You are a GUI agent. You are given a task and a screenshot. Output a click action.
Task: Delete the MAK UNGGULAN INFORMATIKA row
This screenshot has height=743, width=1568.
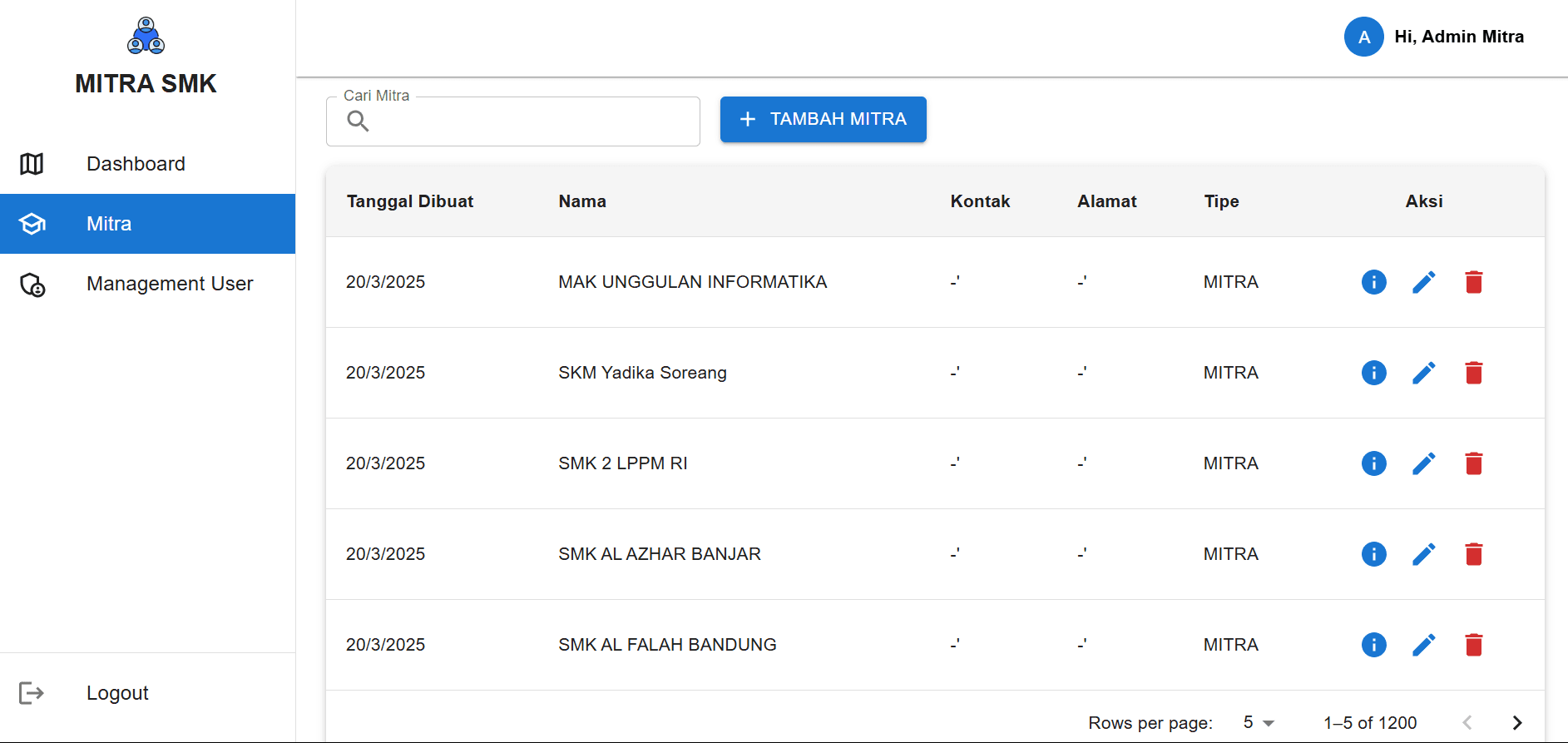(1473, 282)
